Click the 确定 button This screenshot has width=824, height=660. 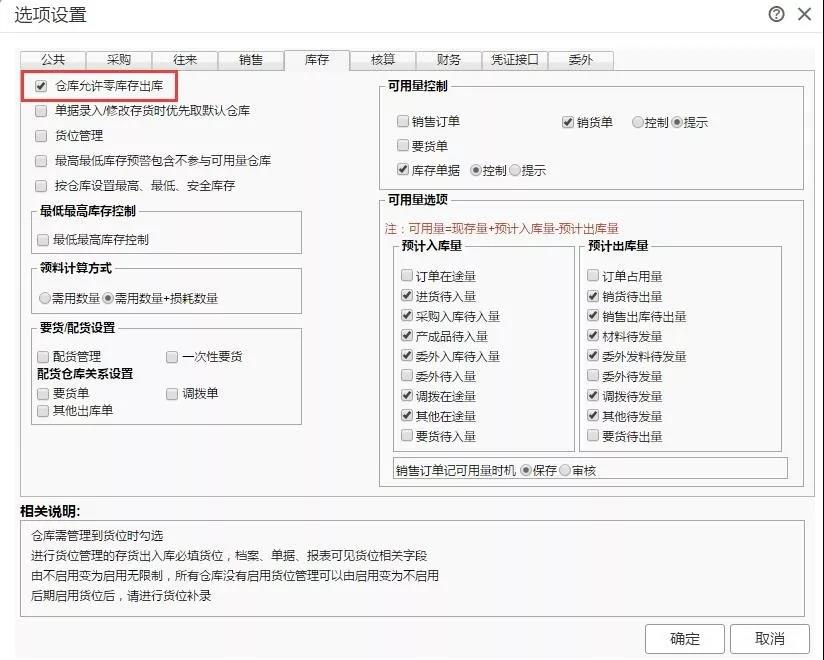coord(685,638)
